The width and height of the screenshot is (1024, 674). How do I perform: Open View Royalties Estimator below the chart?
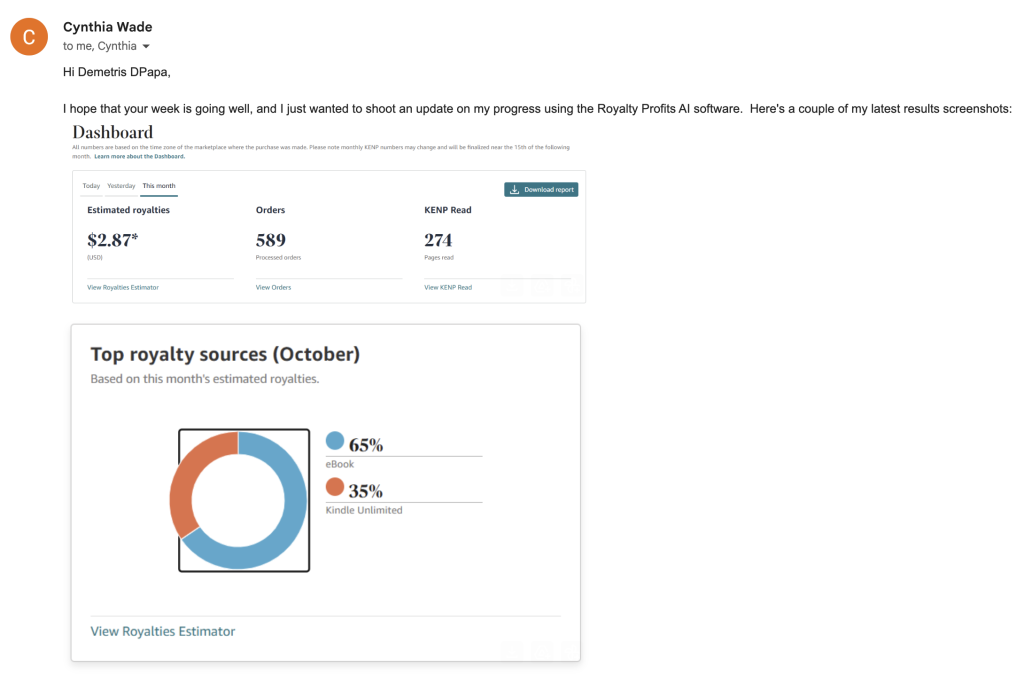(163, 631)
